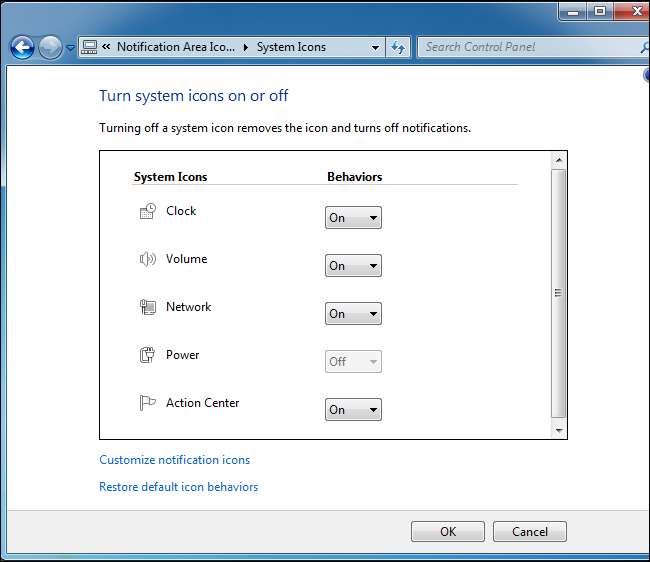
Task: Open the Action Center behavior dropdown
Action: point(353,410)
